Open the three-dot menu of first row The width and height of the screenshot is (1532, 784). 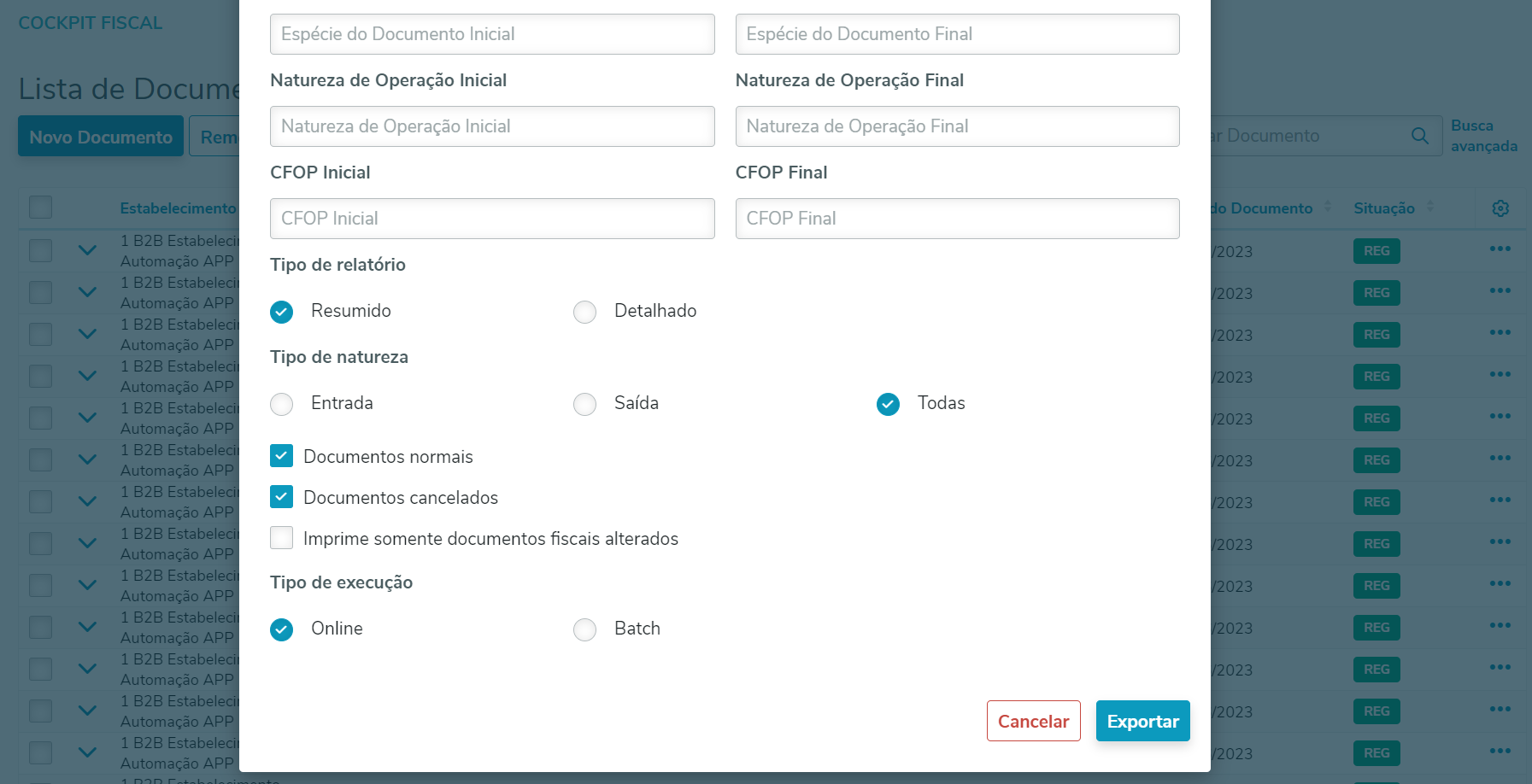tap(1500, 249)
